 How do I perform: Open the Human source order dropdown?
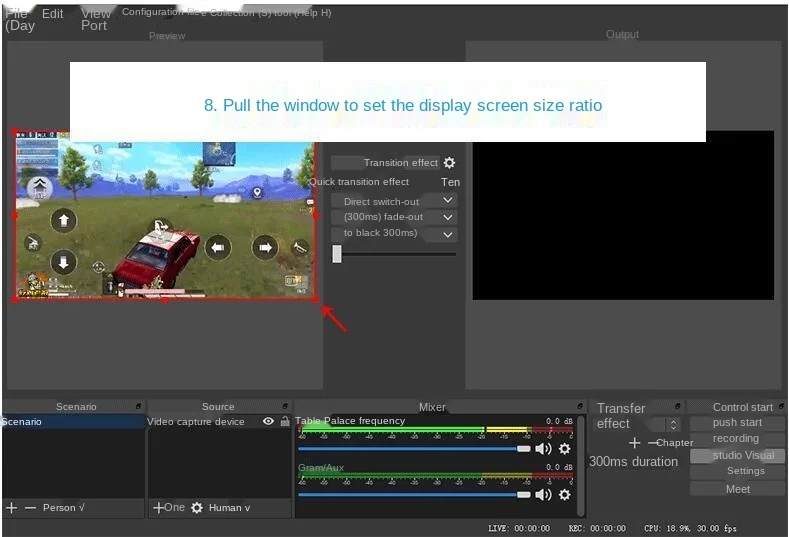click(x=229, y=508)
